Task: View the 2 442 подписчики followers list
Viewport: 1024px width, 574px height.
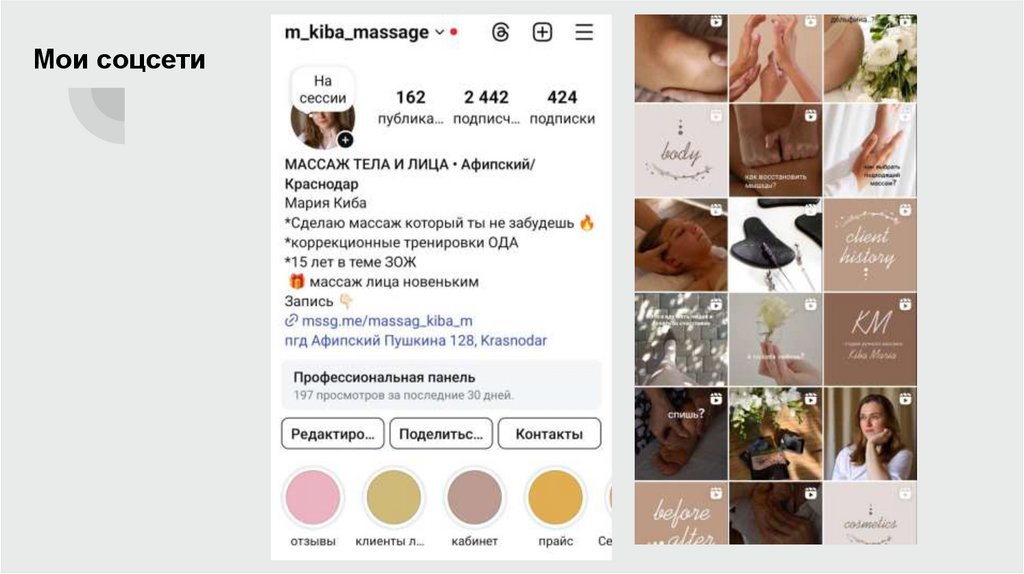Action: (486, 107)
